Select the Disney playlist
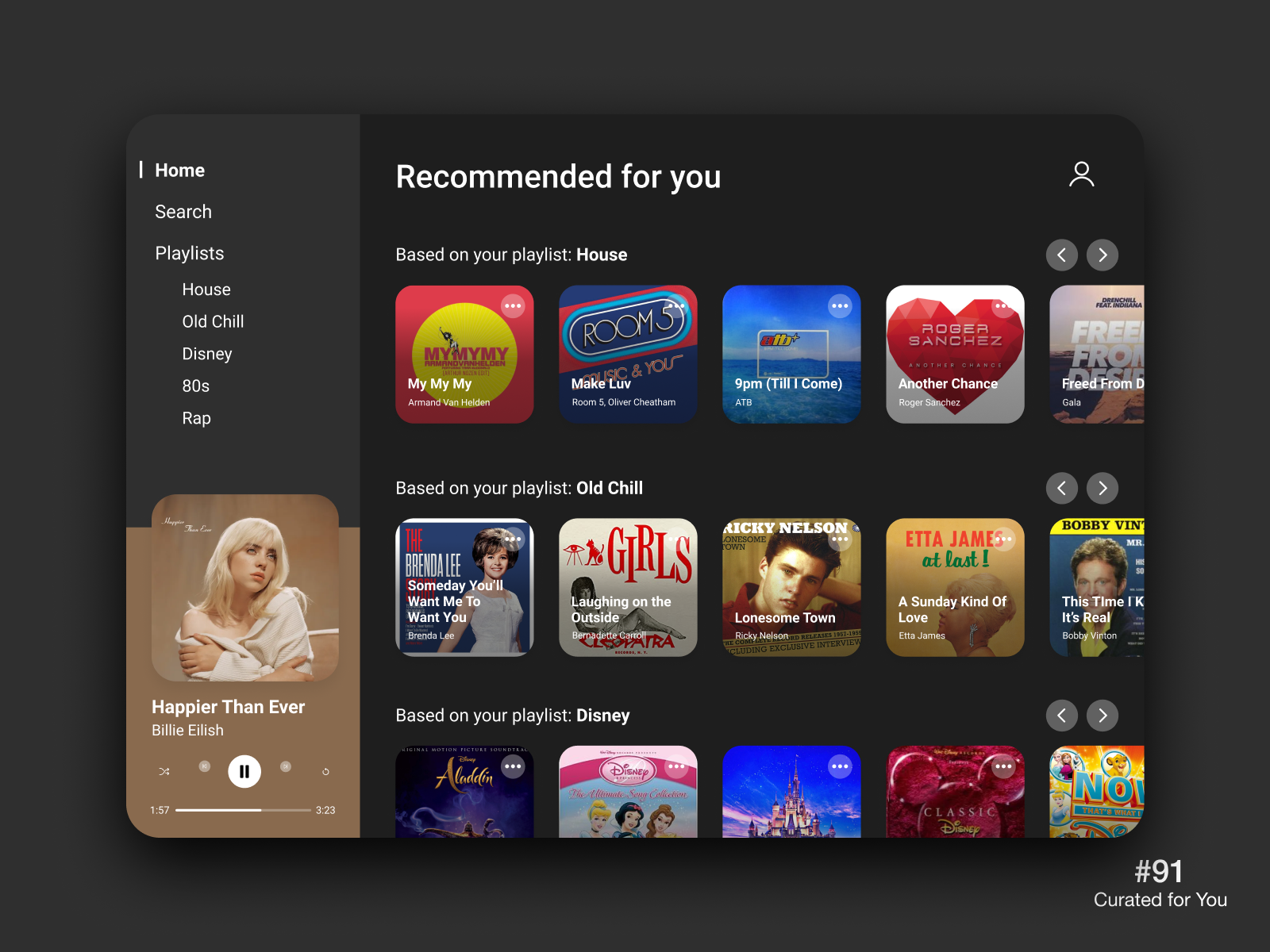Viewport: 1270px width, 952px height. coord(207,354)
